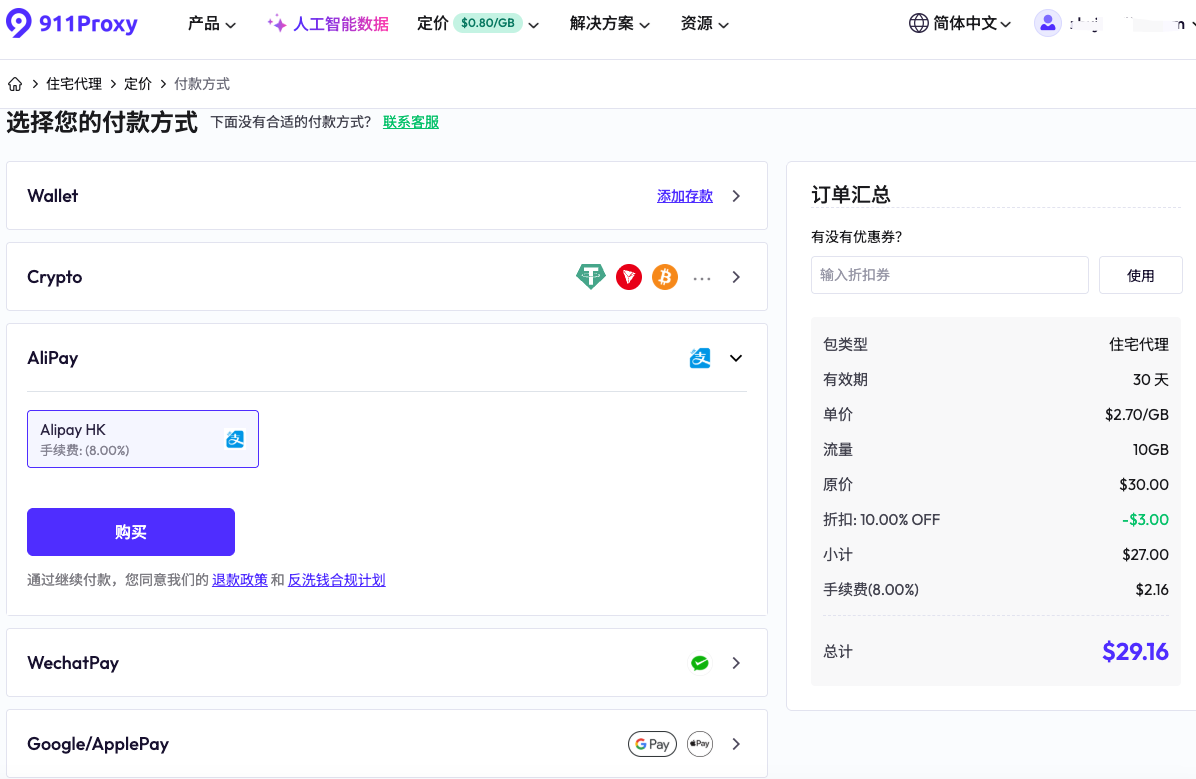
Task: Click the Google Pay badge
Action: (652, 744)
